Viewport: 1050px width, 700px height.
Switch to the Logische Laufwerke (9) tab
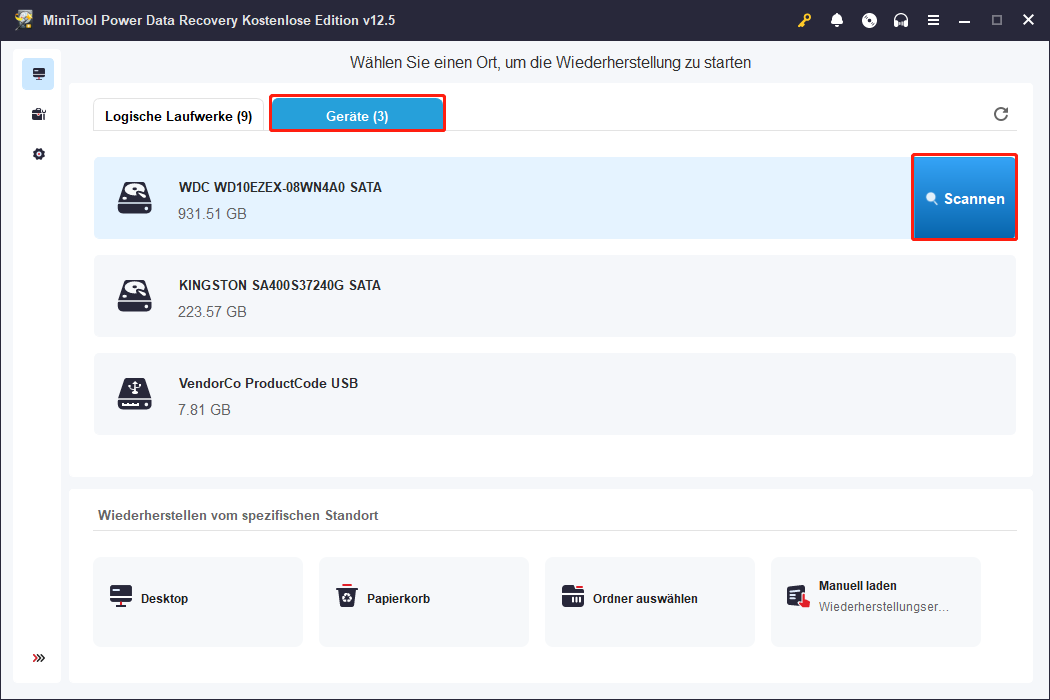tap(178, 115)
